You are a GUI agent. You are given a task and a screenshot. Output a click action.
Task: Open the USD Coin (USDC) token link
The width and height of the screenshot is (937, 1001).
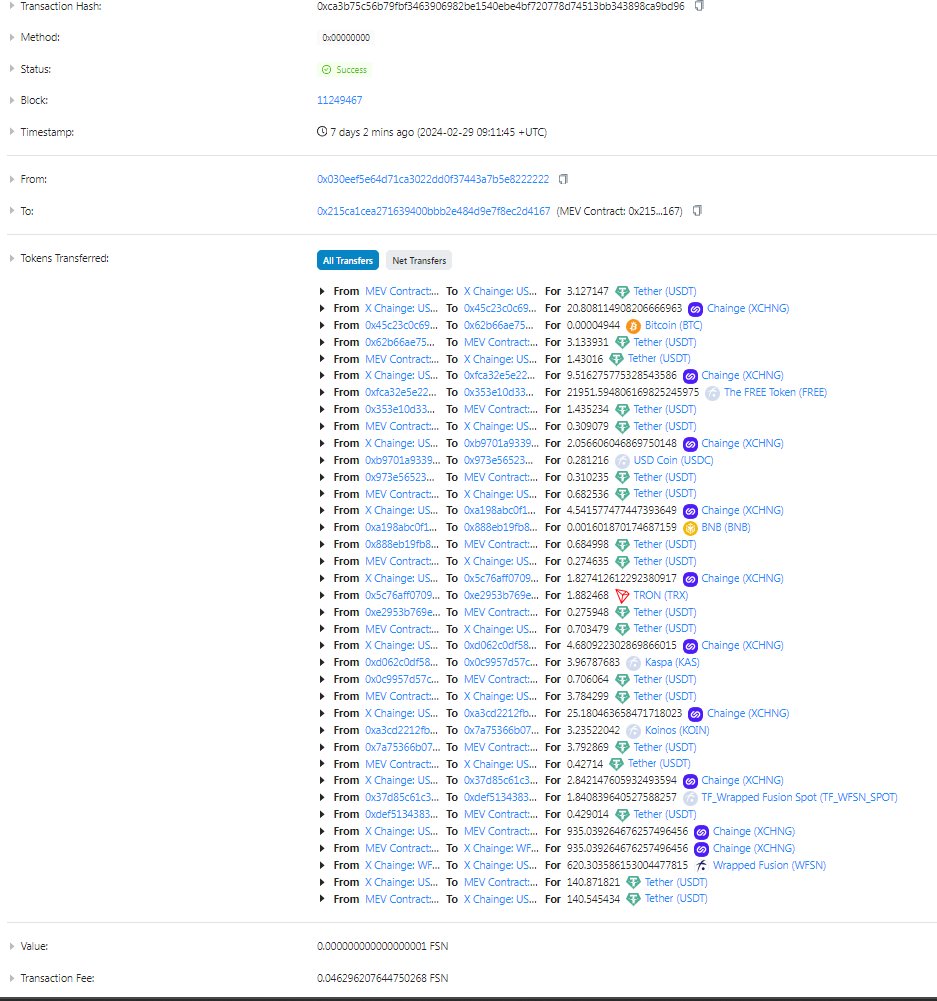673,460
